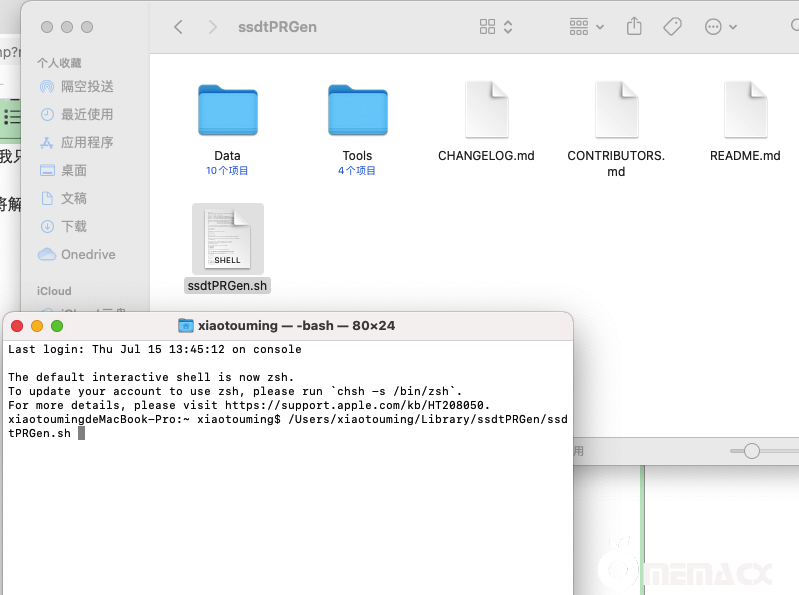Open Onedrive in Finder sidebar
799x595 pixels.
88,255
